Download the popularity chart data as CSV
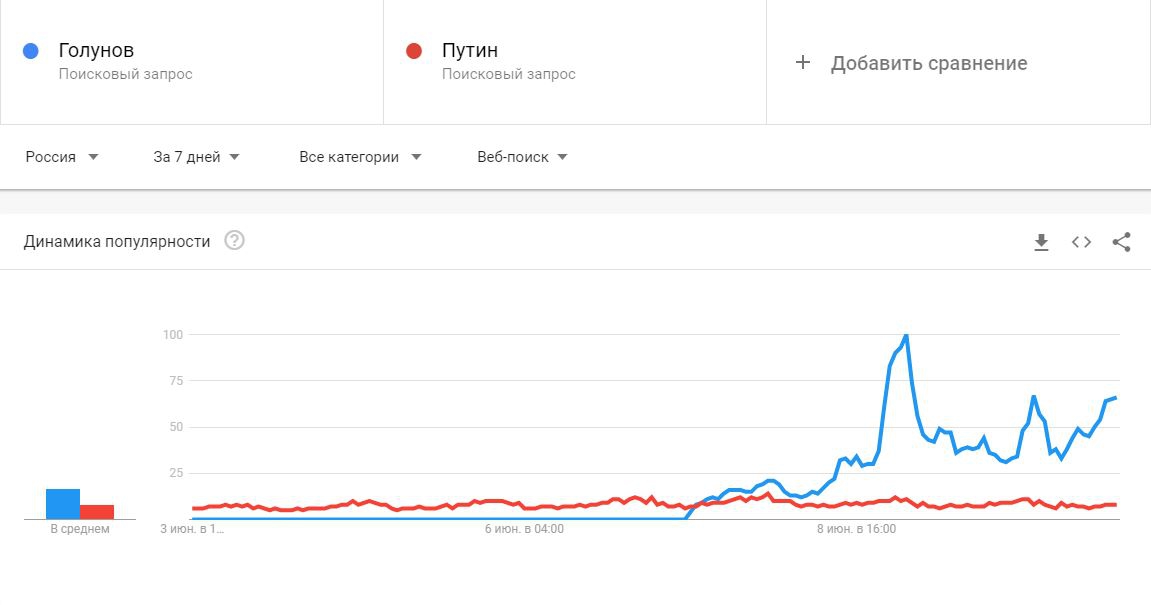 pos(1041,242)
